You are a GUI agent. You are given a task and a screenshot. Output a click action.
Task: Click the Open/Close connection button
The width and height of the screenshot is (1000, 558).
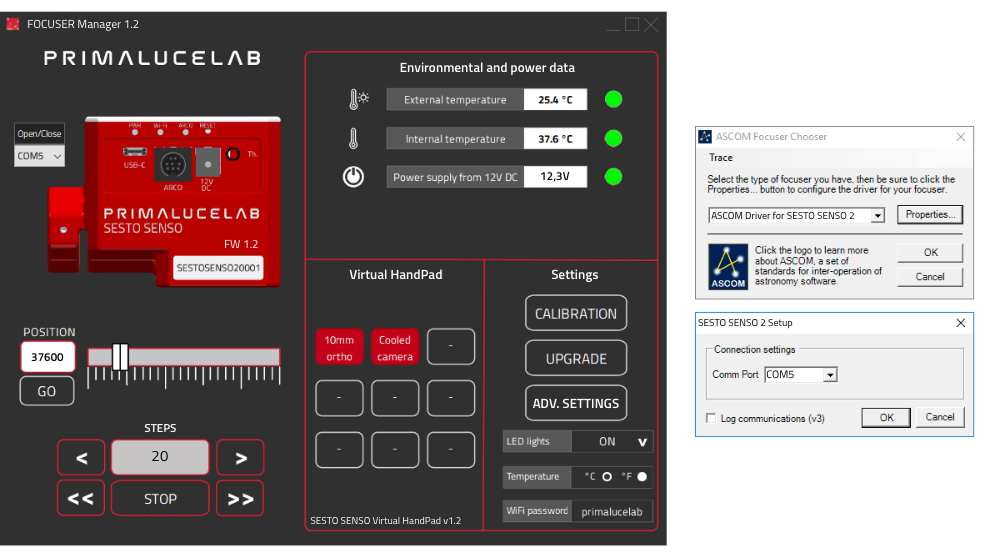[x=39, y=133]
